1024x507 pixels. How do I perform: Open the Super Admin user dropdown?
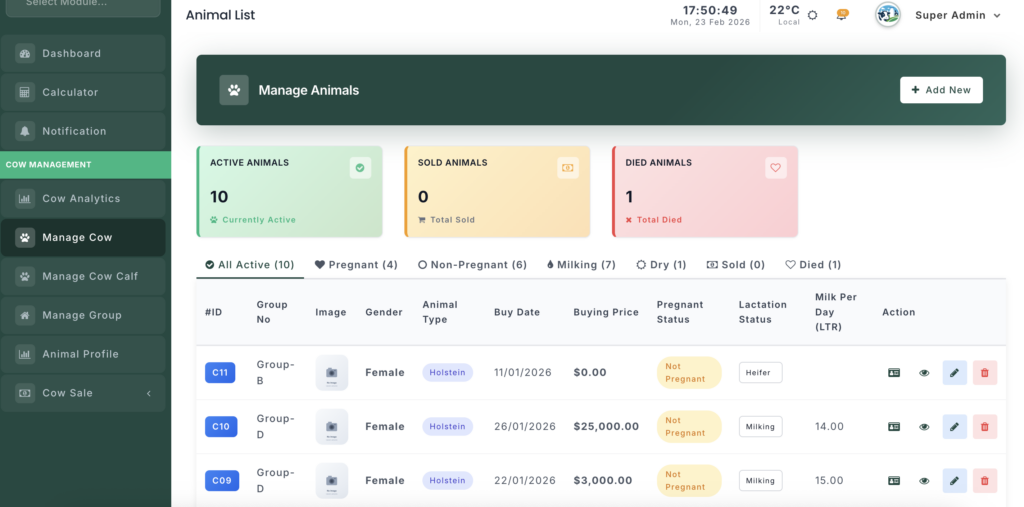point(957,15)
